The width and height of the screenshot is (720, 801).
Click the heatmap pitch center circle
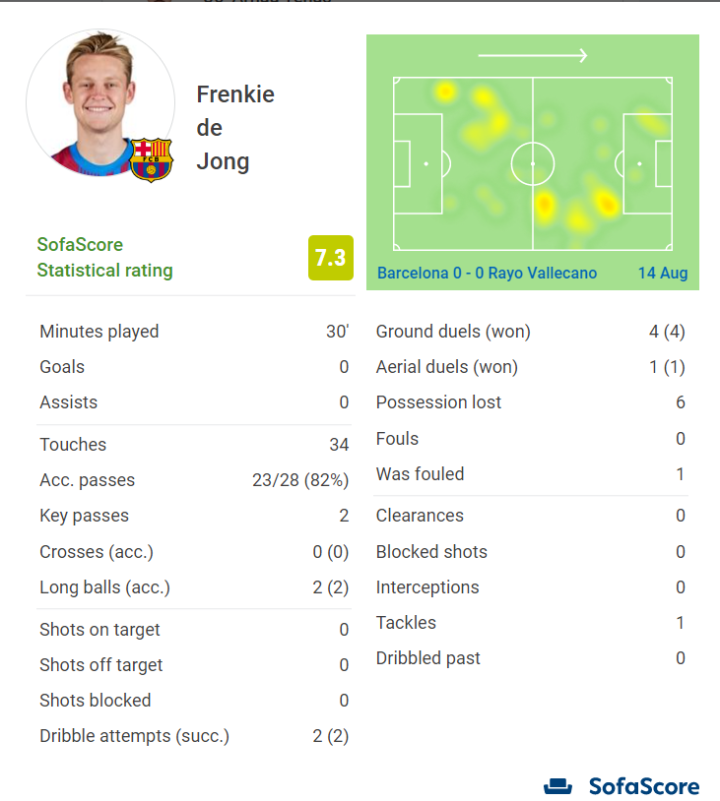[x=532, y=163]
